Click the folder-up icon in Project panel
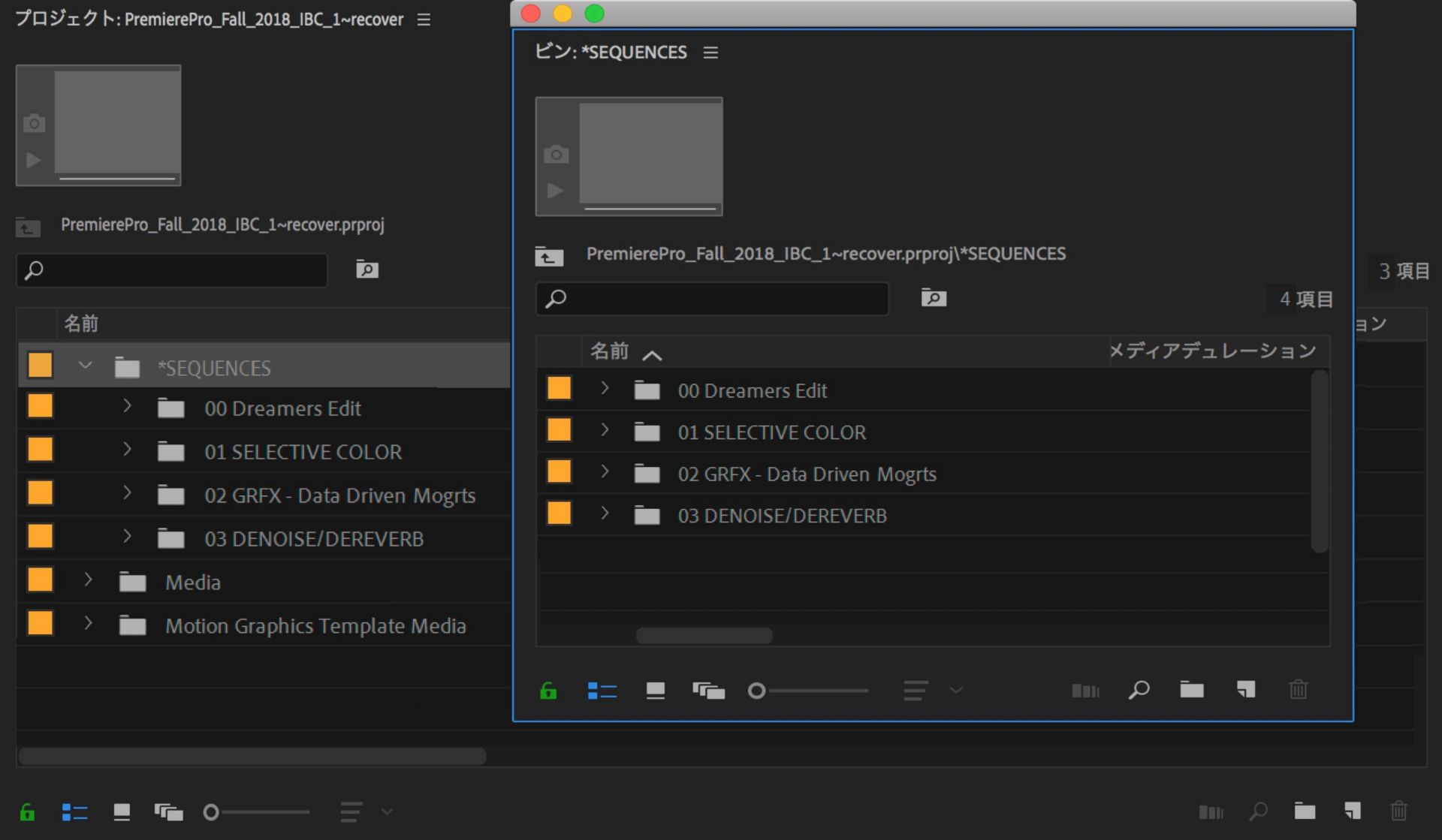 point(29,227)
